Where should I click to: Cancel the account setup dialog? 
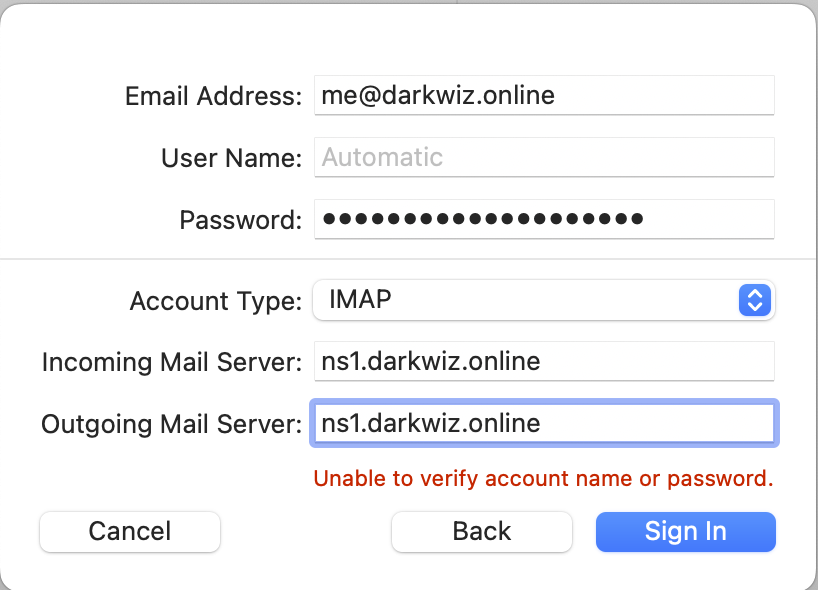(130, 531)
